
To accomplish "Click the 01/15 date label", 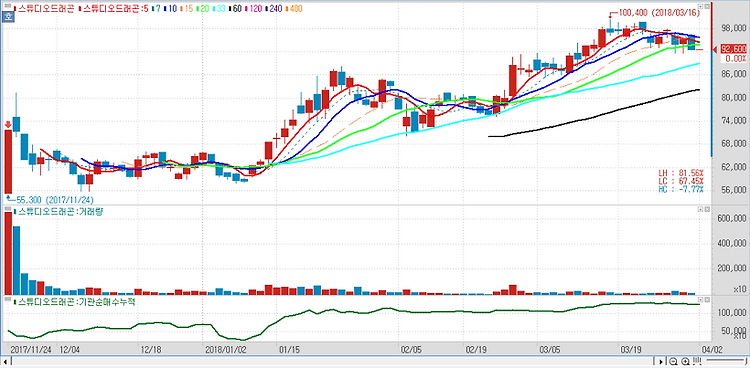I will click(289, 349).
